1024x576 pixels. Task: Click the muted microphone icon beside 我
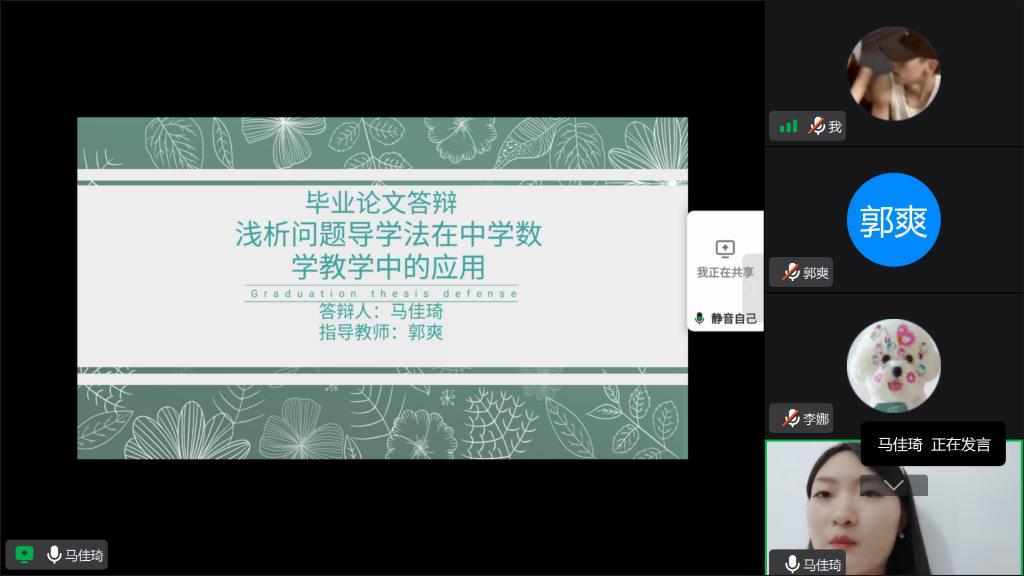(817, 127)
